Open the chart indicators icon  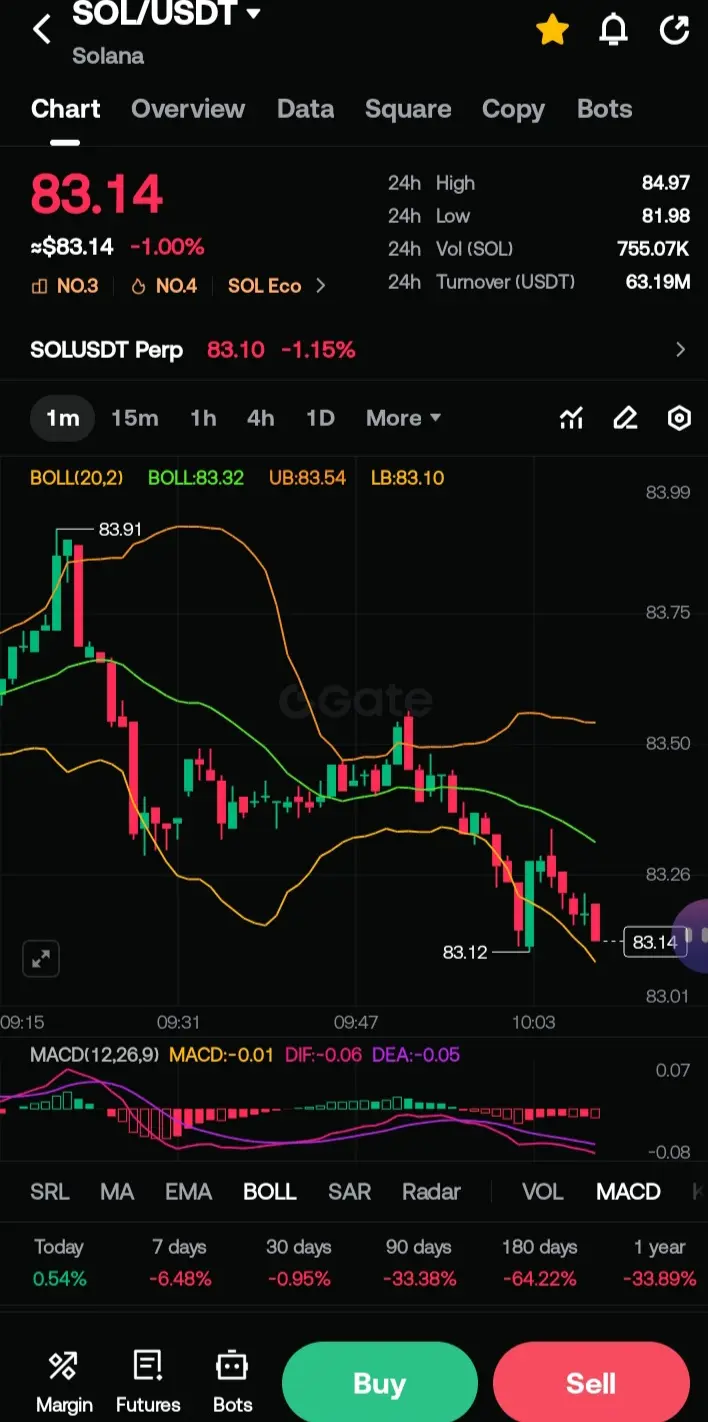[x=571, y=418]
